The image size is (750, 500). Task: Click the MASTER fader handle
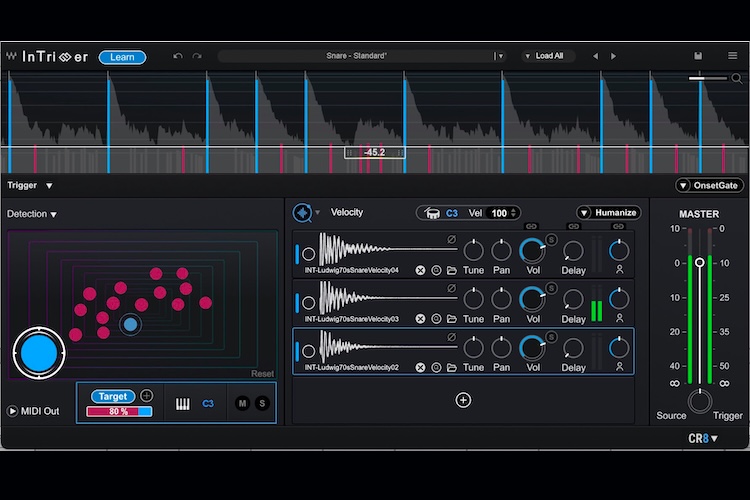[700, 262]
